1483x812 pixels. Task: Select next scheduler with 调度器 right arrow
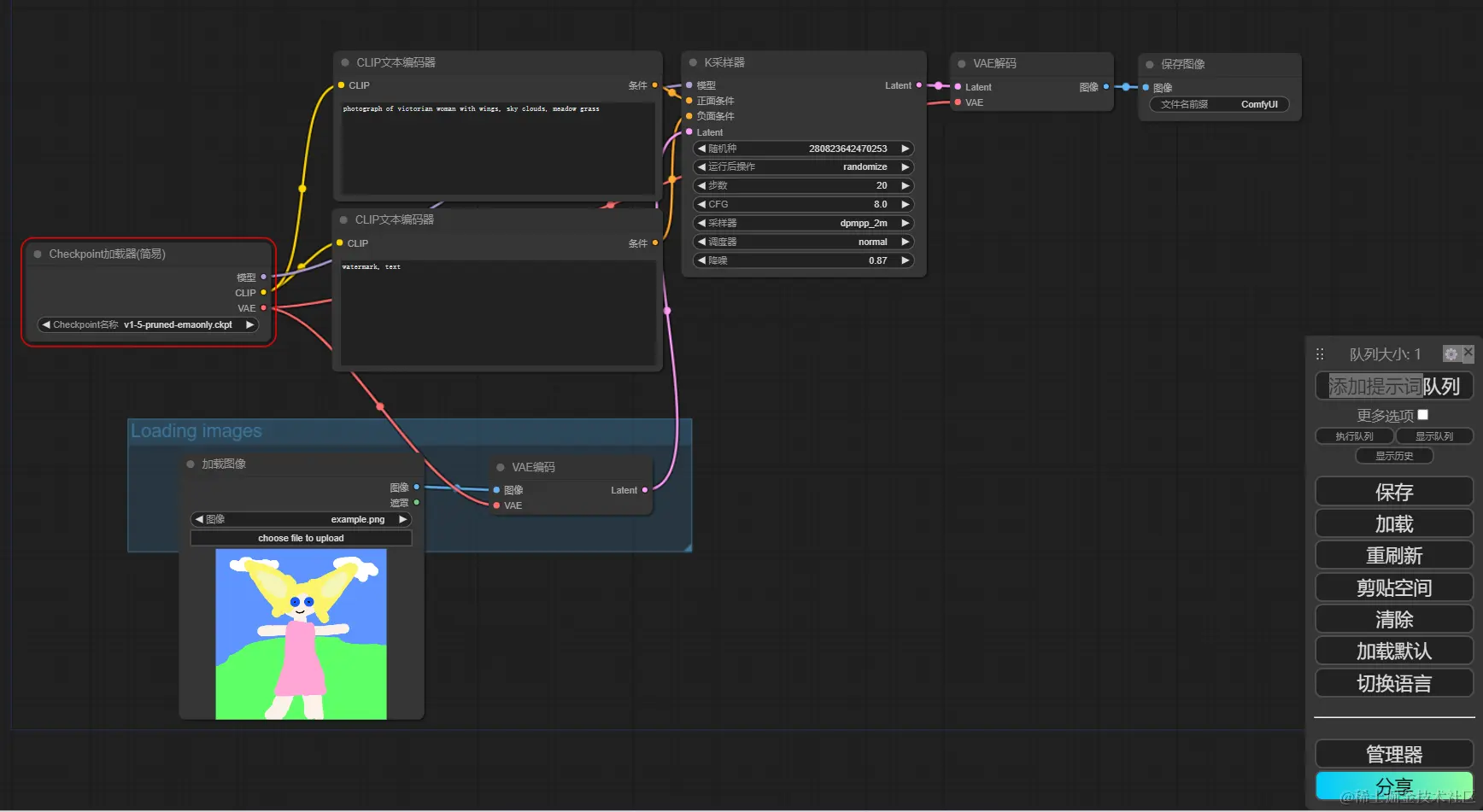tap(906, 242)
